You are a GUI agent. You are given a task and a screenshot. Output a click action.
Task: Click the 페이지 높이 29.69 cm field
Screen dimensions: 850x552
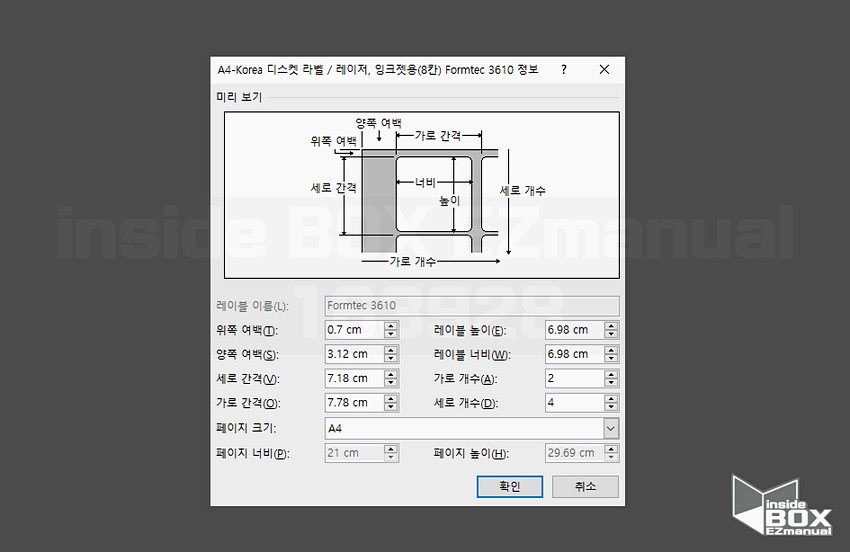point(575,453)
